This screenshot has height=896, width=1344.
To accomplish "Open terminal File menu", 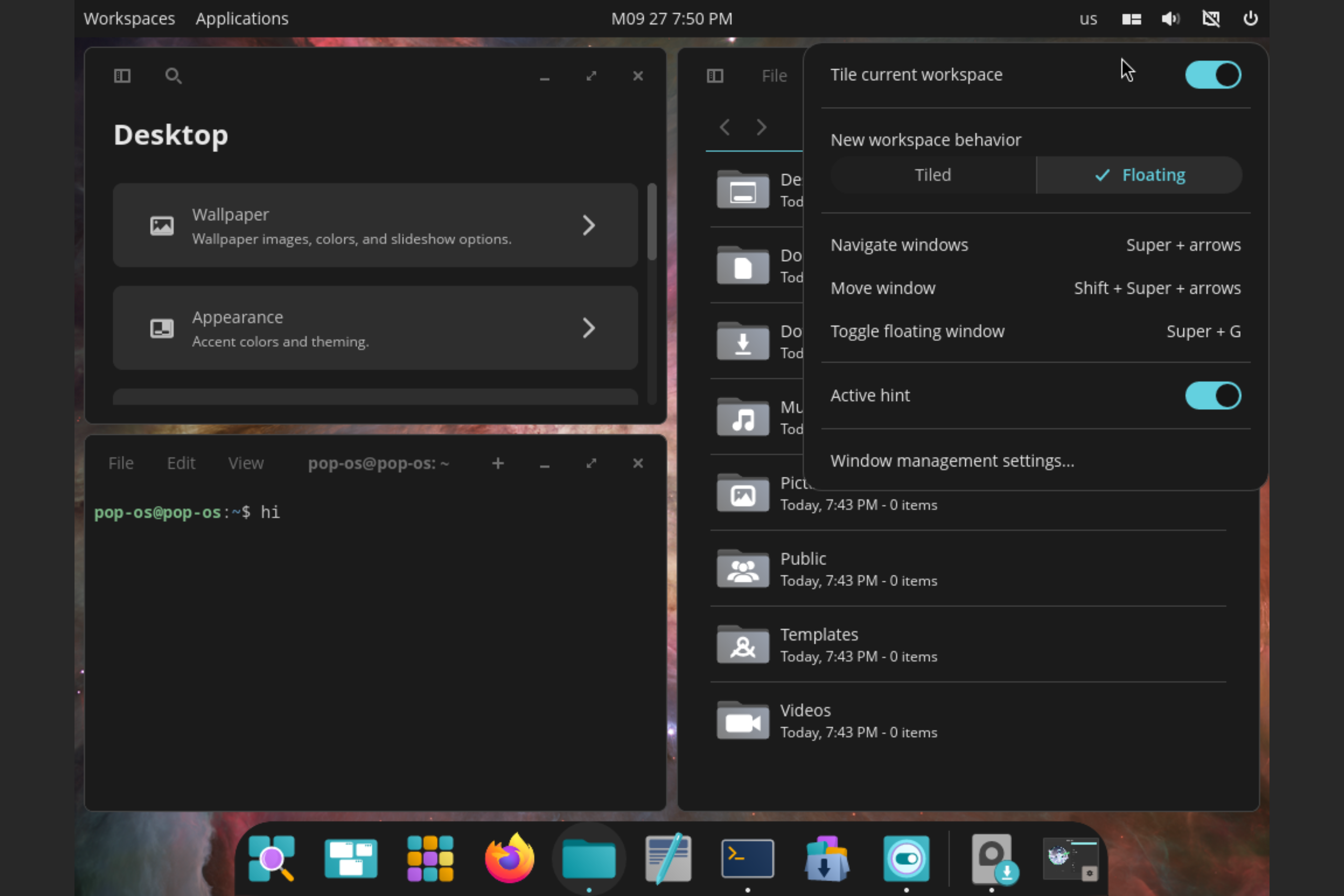I will coord(121,463).
